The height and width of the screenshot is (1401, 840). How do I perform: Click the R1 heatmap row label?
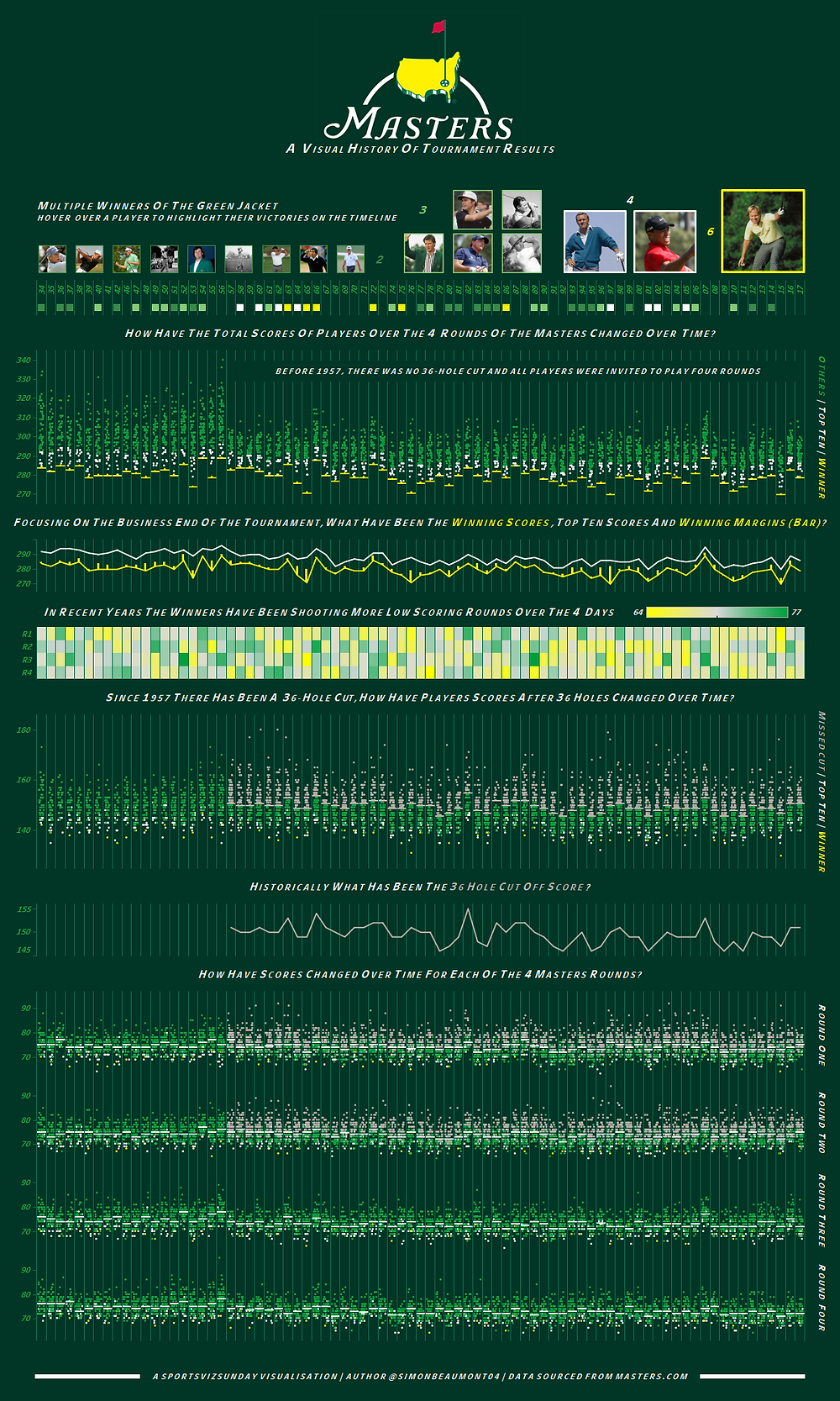pyautogui.click(x=27, y=634)
